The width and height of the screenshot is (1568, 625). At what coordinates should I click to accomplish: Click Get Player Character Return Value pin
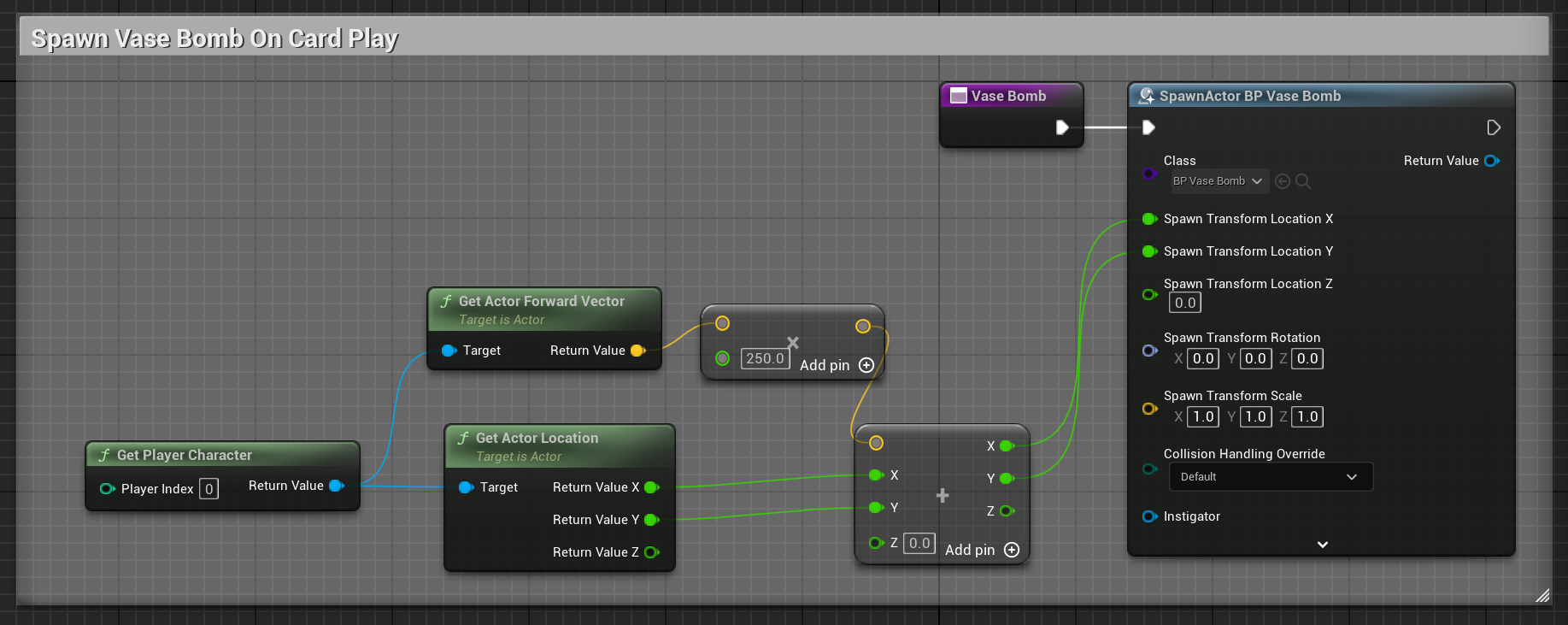click(x=337, y=486)
